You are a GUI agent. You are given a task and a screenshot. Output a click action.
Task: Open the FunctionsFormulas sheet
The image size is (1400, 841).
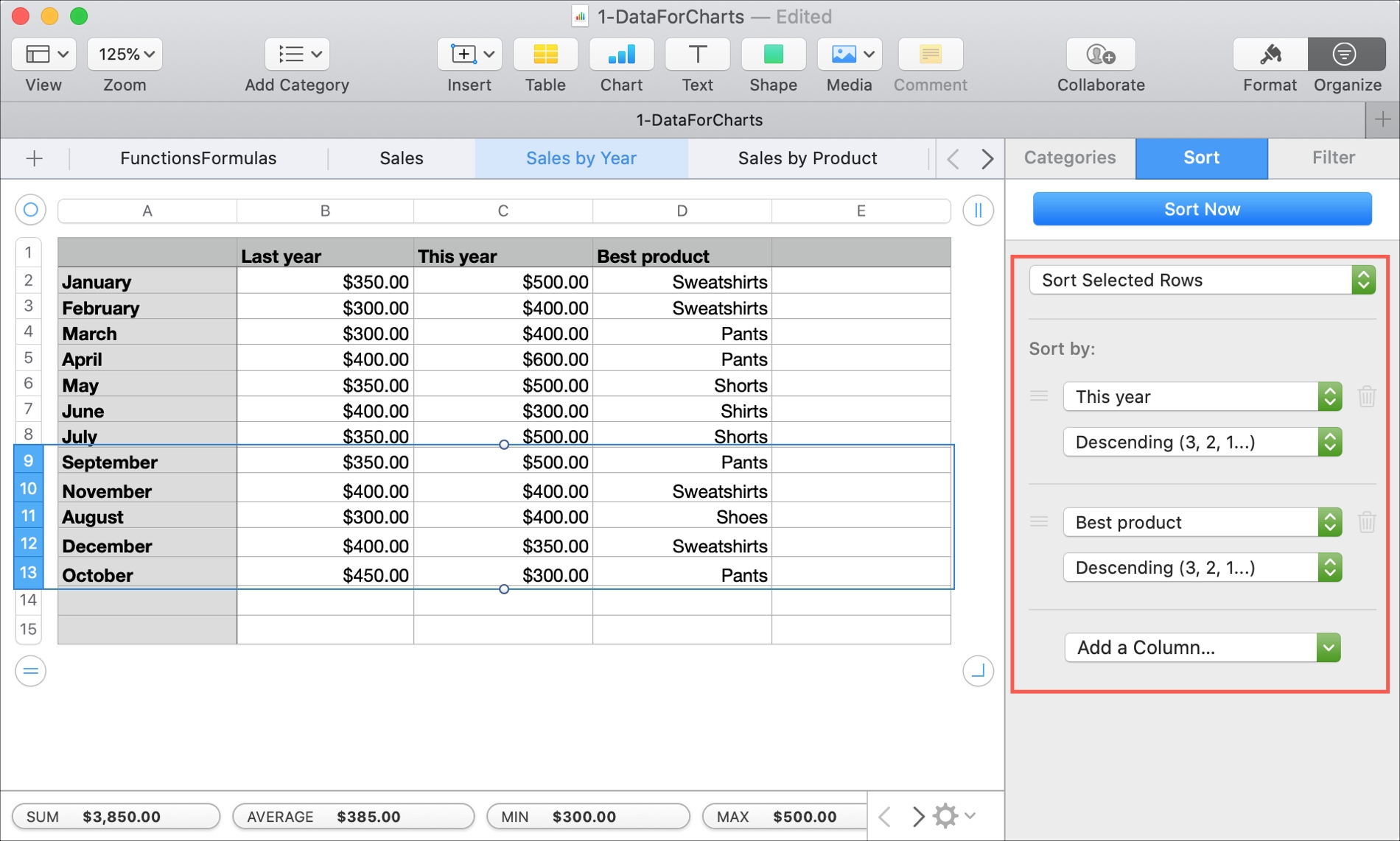point(198,158)
